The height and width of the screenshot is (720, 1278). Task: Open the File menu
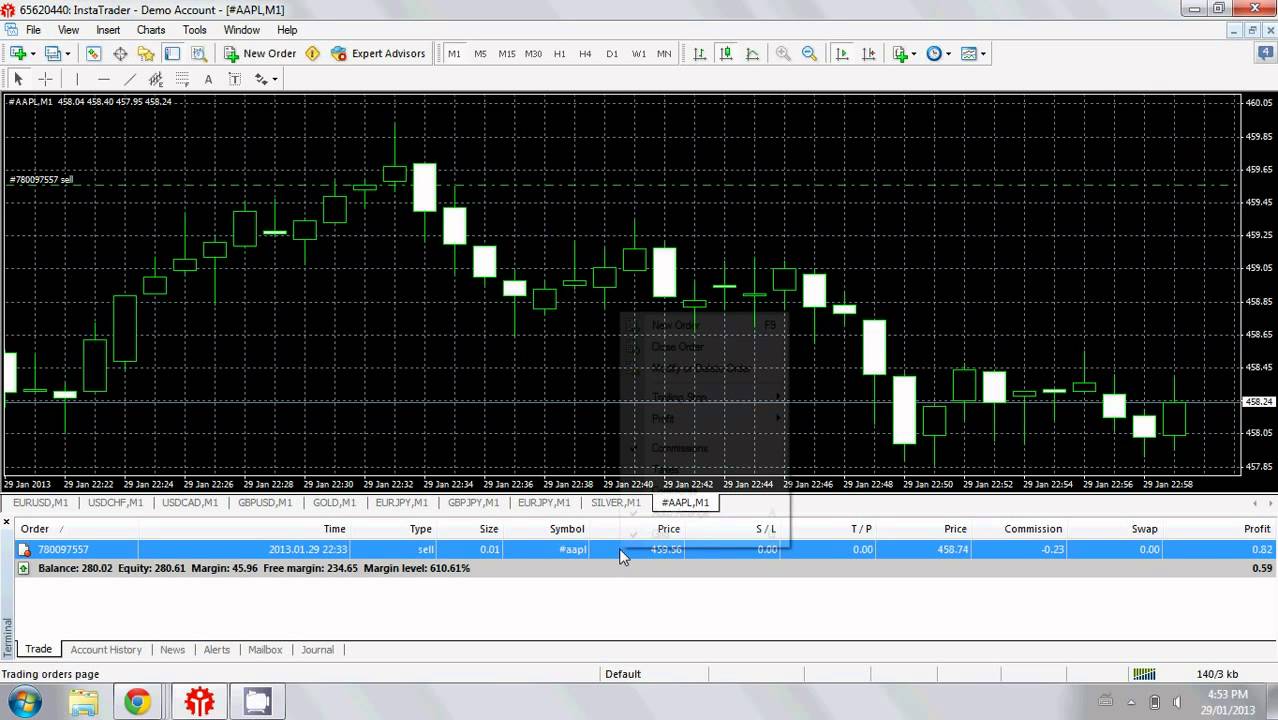click(x=33, y=30)
